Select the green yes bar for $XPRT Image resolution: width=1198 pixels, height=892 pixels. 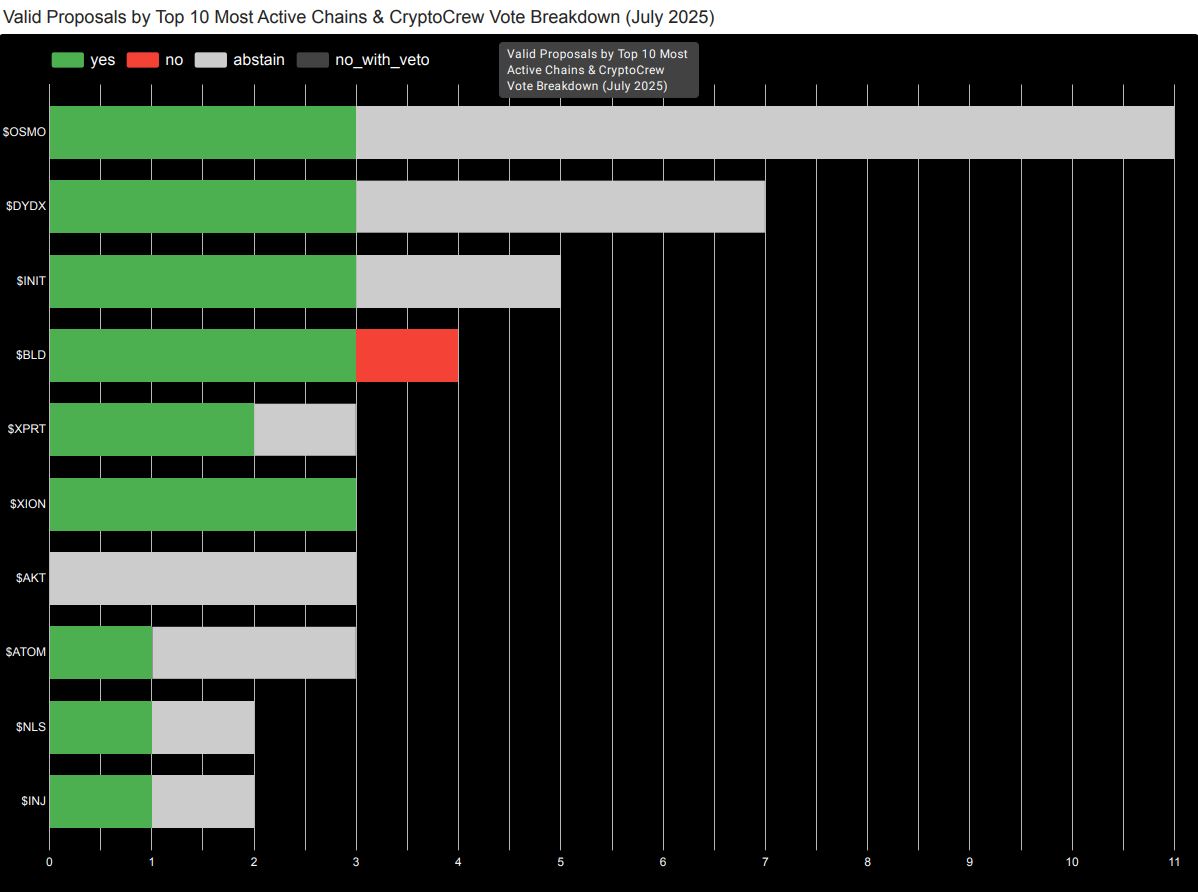pyautogui.click(x=152, y=430)
